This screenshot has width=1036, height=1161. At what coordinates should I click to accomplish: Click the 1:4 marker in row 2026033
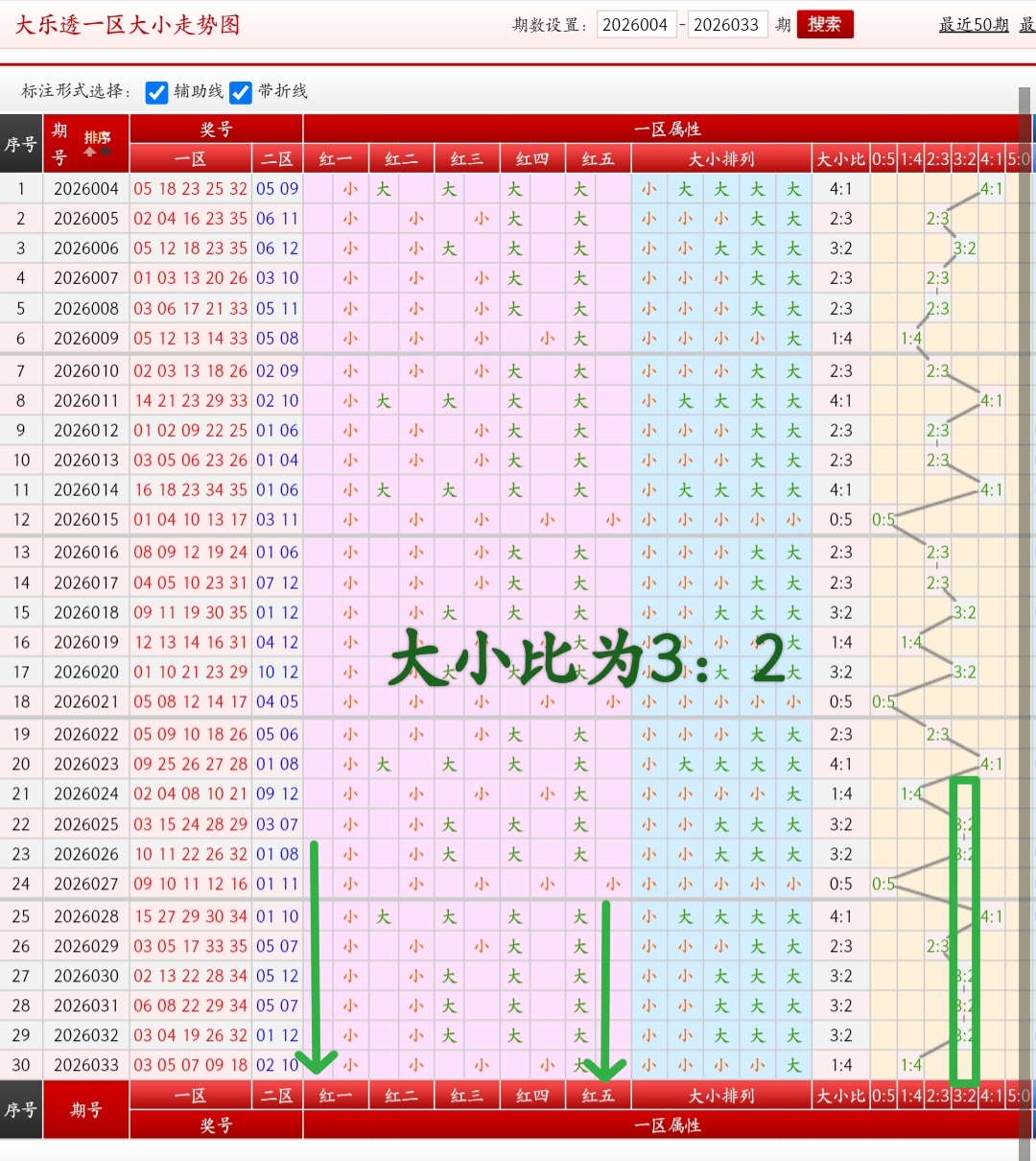pos(910,1065)
